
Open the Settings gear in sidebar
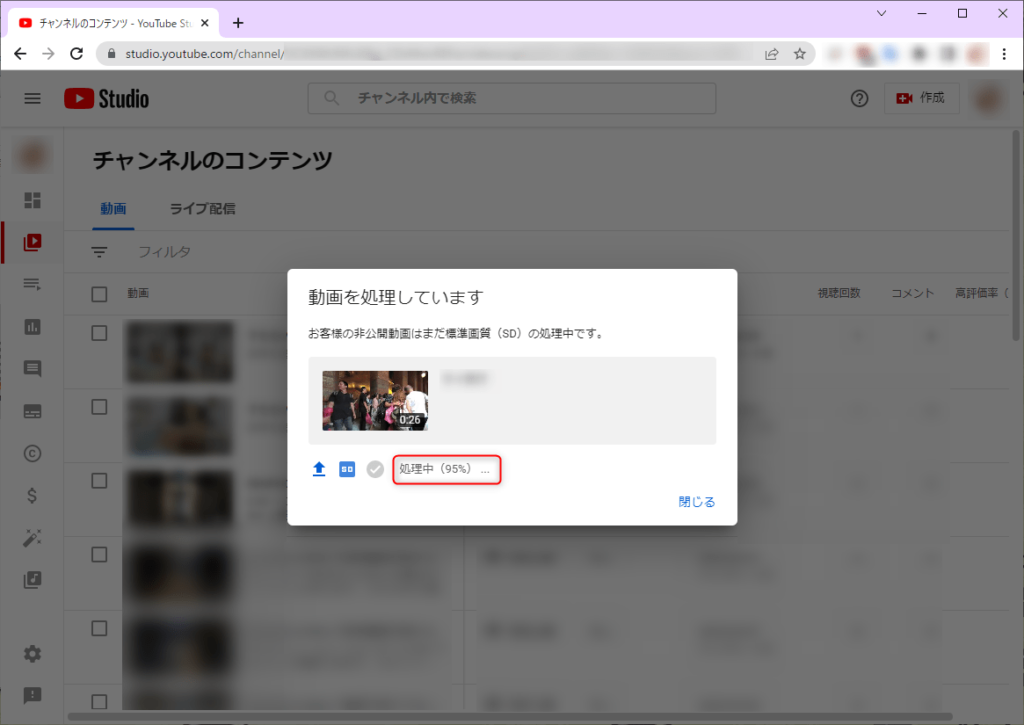tap(33, 654)
